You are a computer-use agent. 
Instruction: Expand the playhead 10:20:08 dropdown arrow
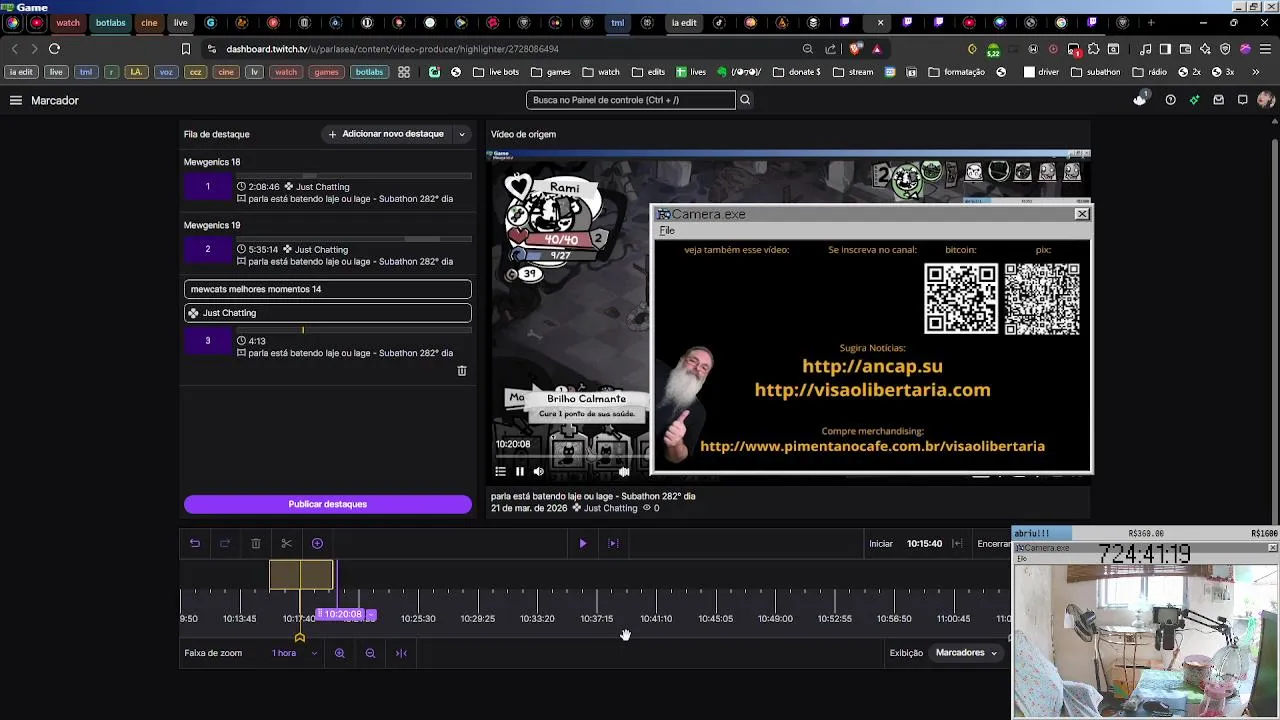[370, 614]
